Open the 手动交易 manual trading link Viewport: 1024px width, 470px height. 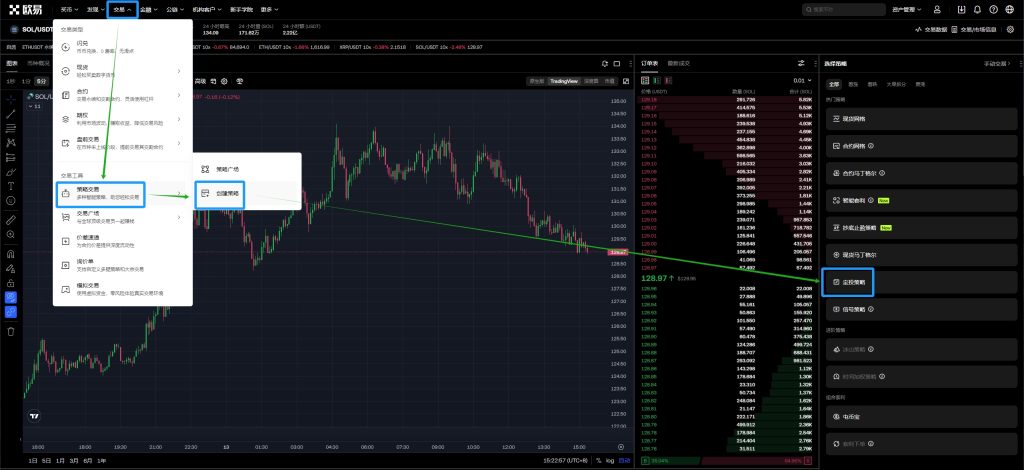pyautogui.click(x=997, y=63)
